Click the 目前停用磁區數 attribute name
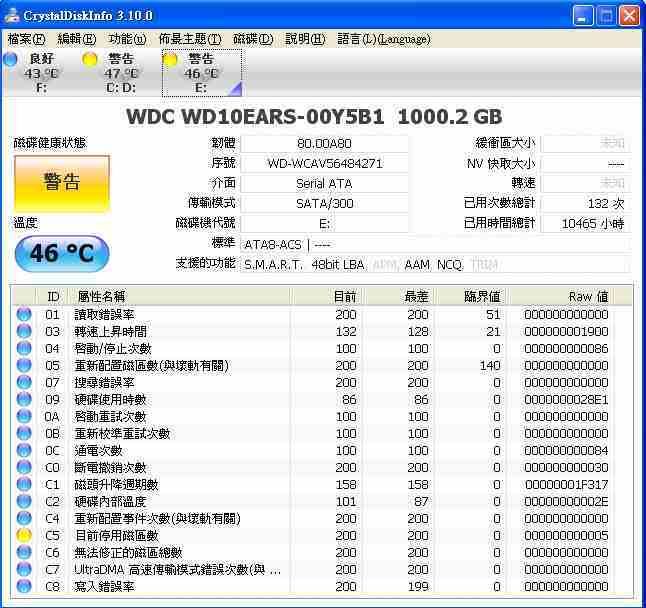 117,536
